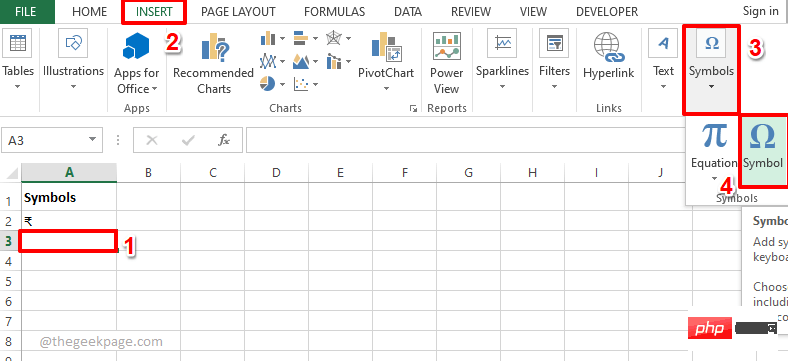The image size is (788, 361).
Task: Insert a scatter chart
Action: point(301,83)
